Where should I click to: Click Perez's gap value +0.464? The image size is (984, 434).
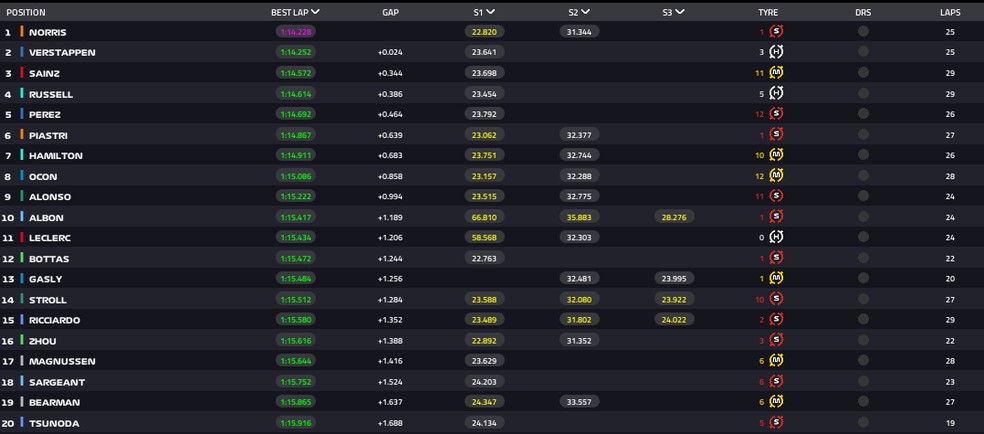click(390, 115)
